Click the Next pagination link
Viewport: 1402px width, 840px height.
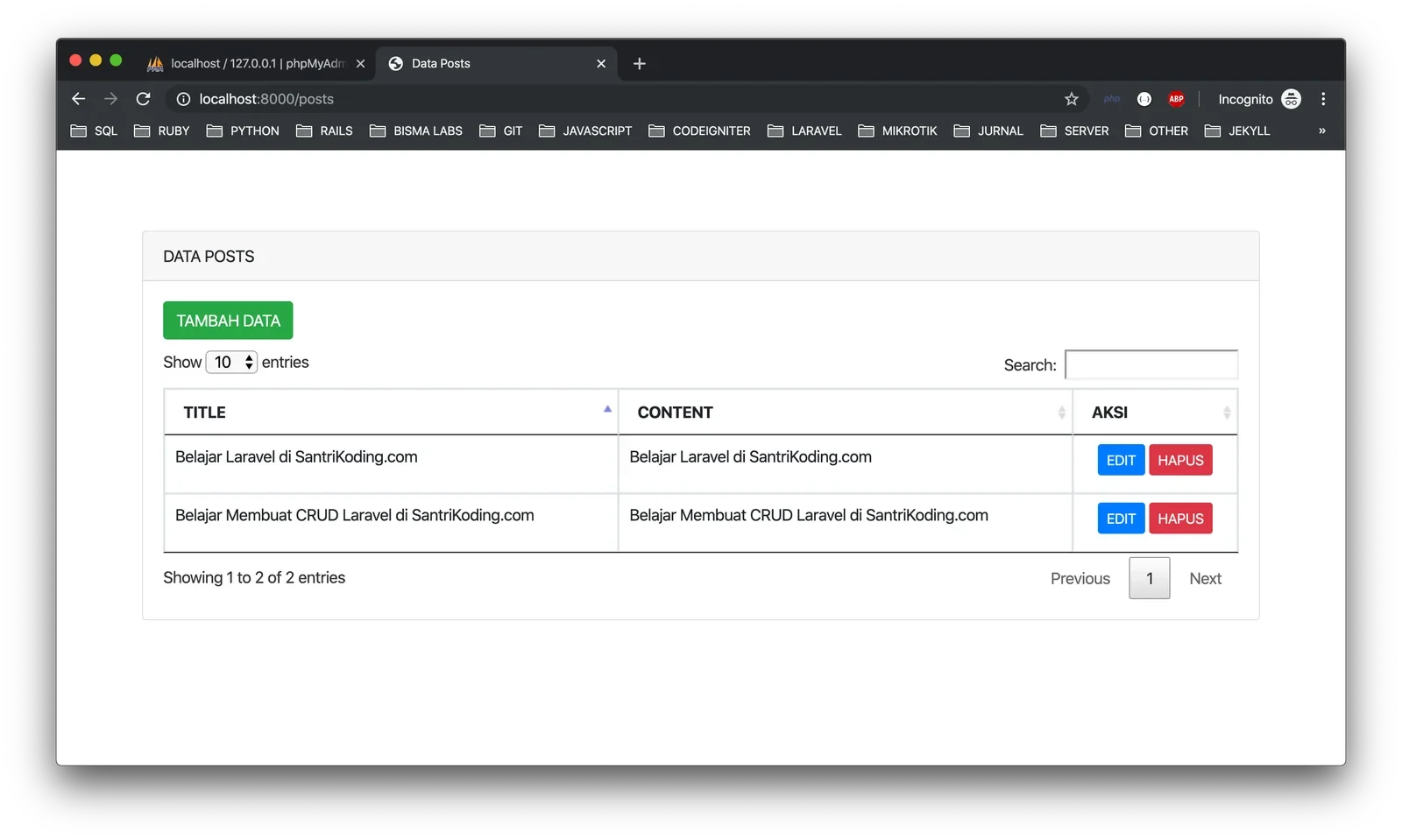point(1205,578)
